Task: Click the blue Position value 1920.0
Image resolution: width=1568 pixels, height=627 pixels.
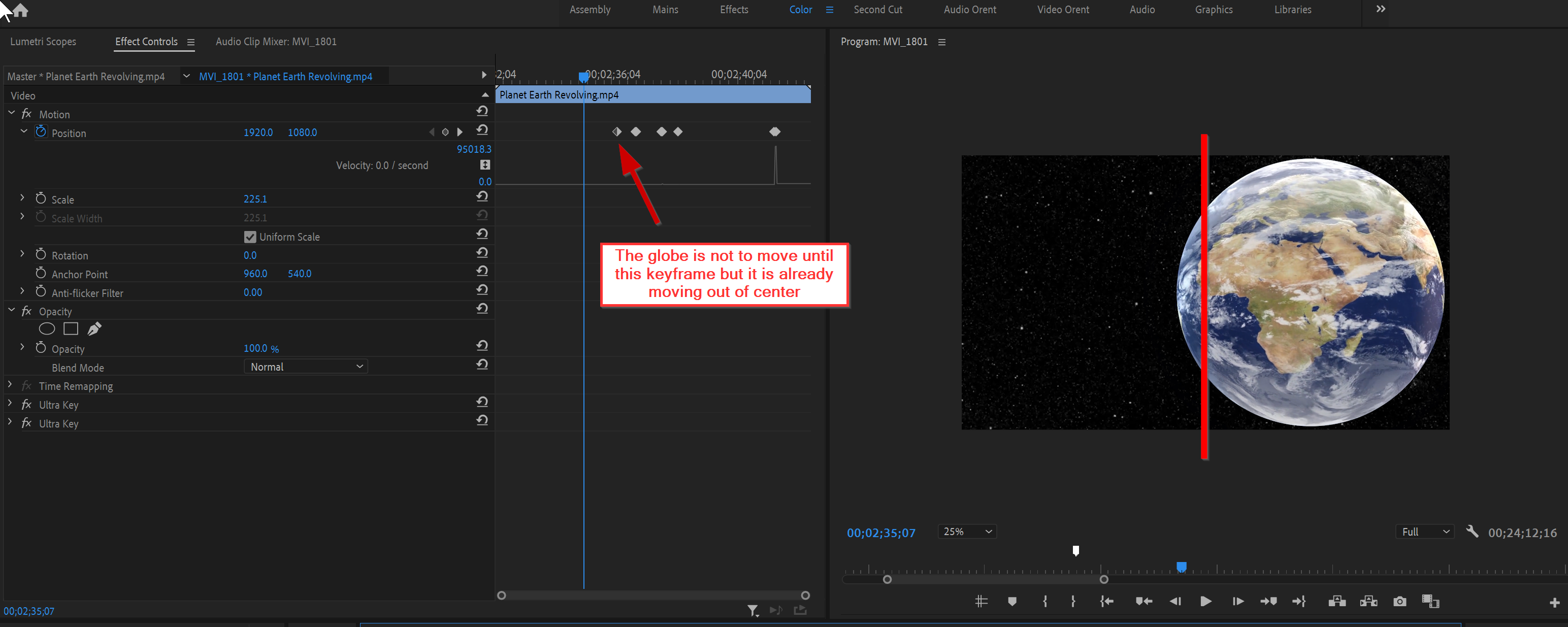Action: (x=258, y=132)
